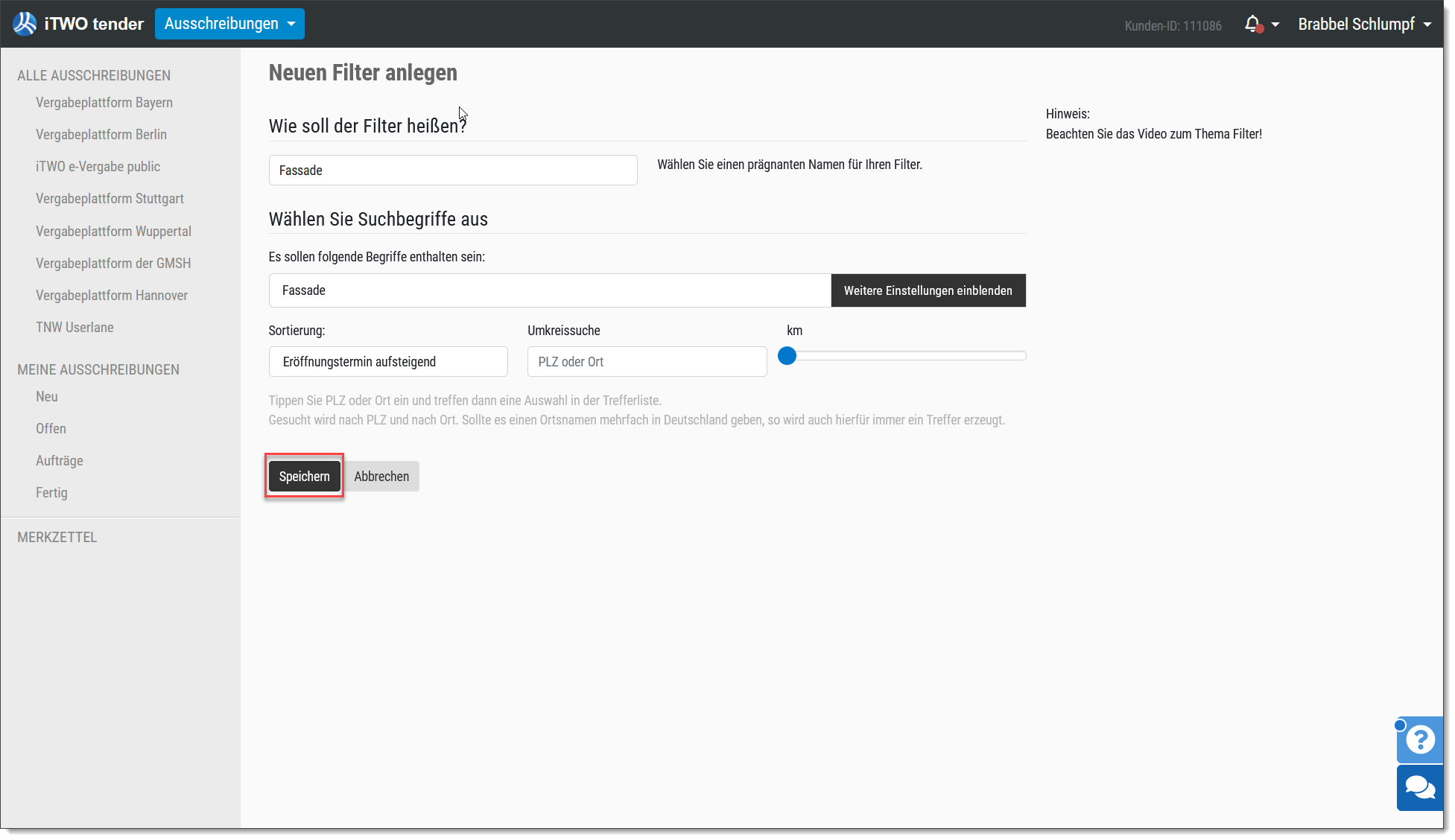Show Neu under Meine Ausschreibungen
Image resolution: width=1455 pixels, height=840 pixels.
[x=47, y=397]
